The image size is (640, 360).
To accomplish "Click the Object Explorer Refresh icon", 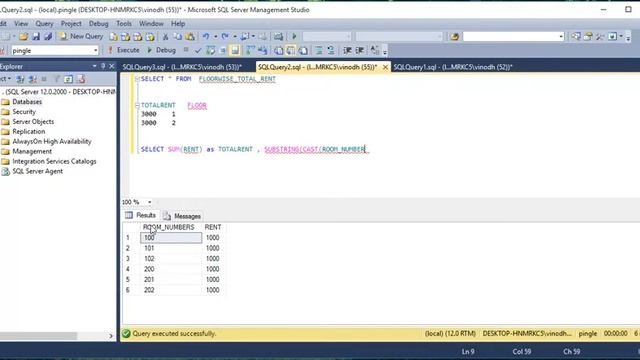I will pyautogui.click(x=69, y=79).
